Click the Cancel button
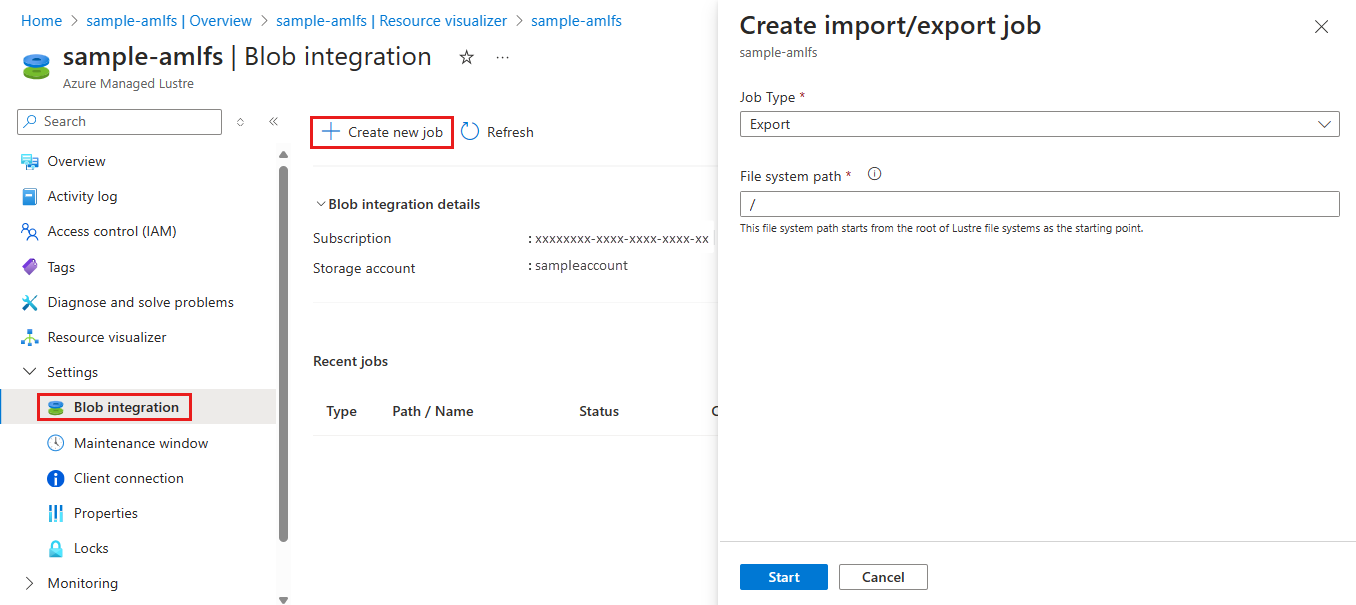1356x605 pixels. (x=883, y=577)
